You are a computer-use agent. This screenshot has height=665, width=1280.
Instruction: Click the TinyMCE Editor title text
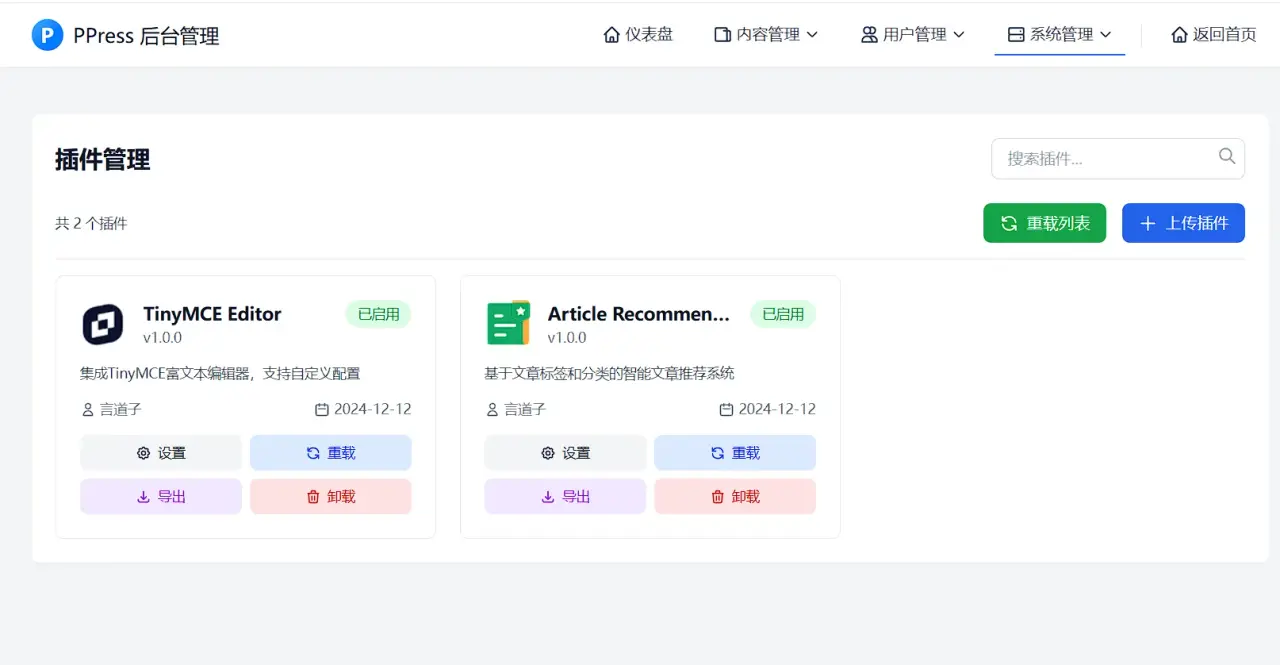point(212,314)
